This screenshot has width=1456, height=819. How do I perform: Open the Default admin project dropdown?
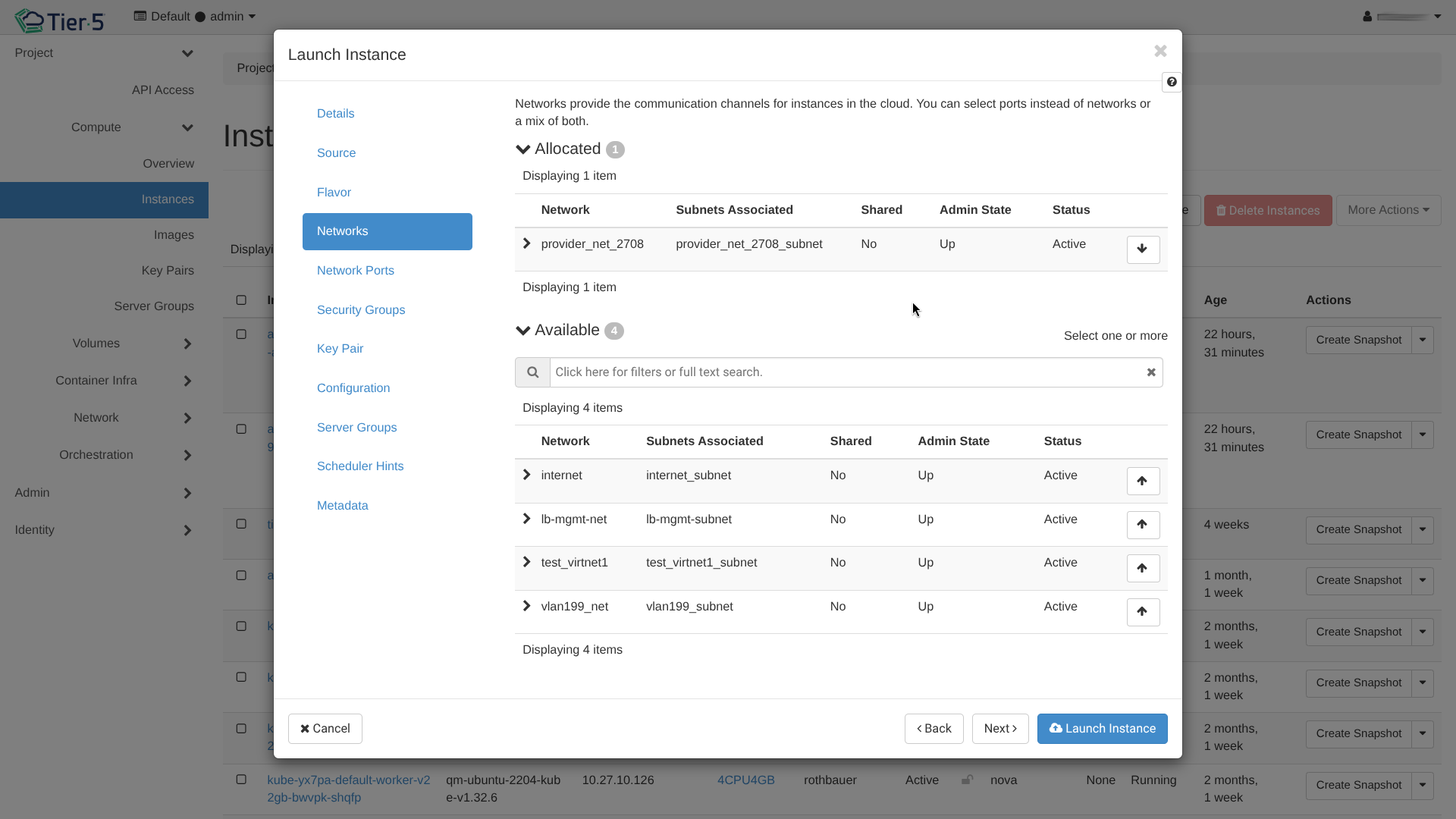point(195,17)
